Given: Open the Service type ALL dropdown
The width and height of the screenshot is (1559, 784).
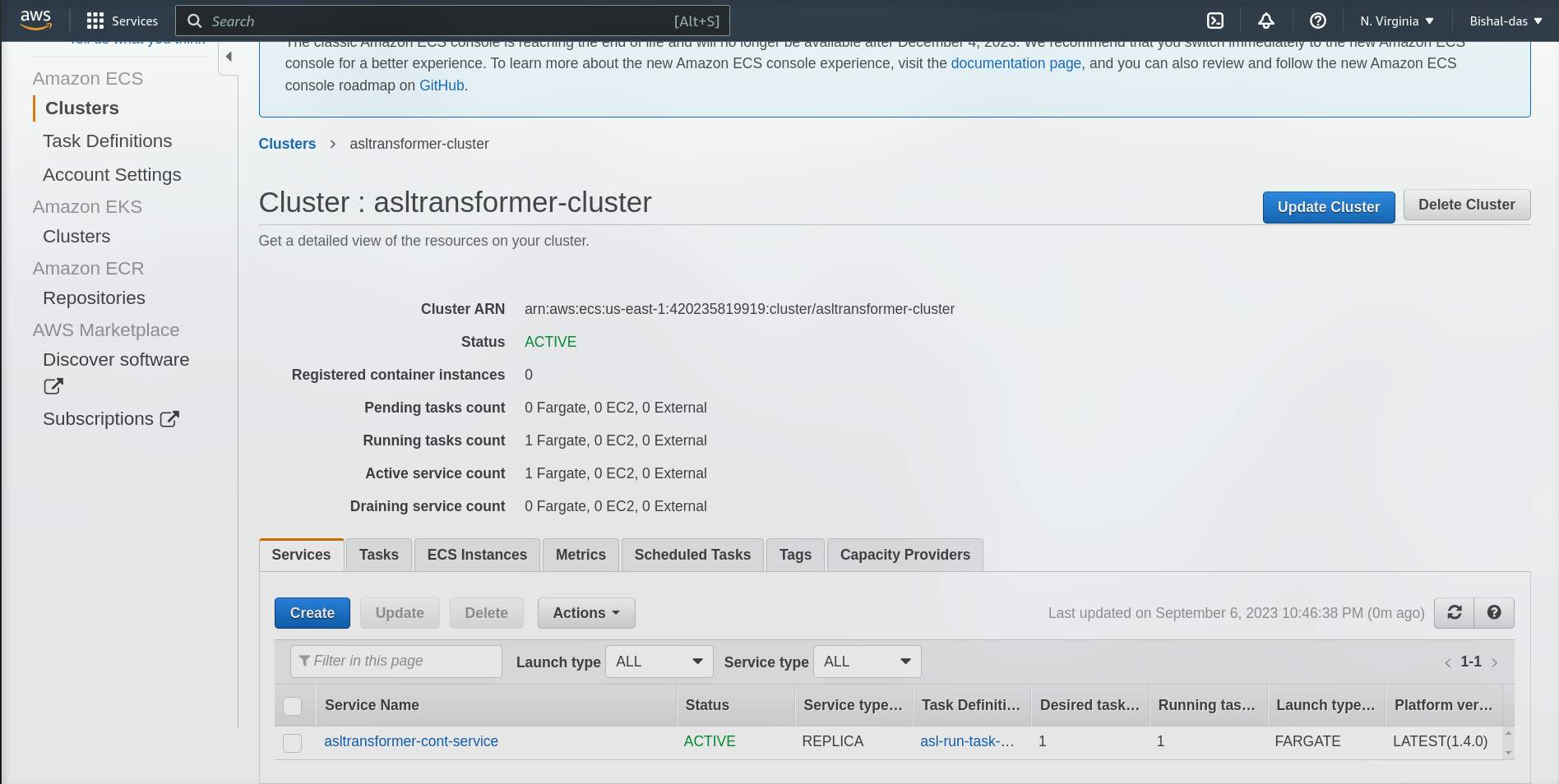Looking at the screenshot, I should tap(866, 662).
